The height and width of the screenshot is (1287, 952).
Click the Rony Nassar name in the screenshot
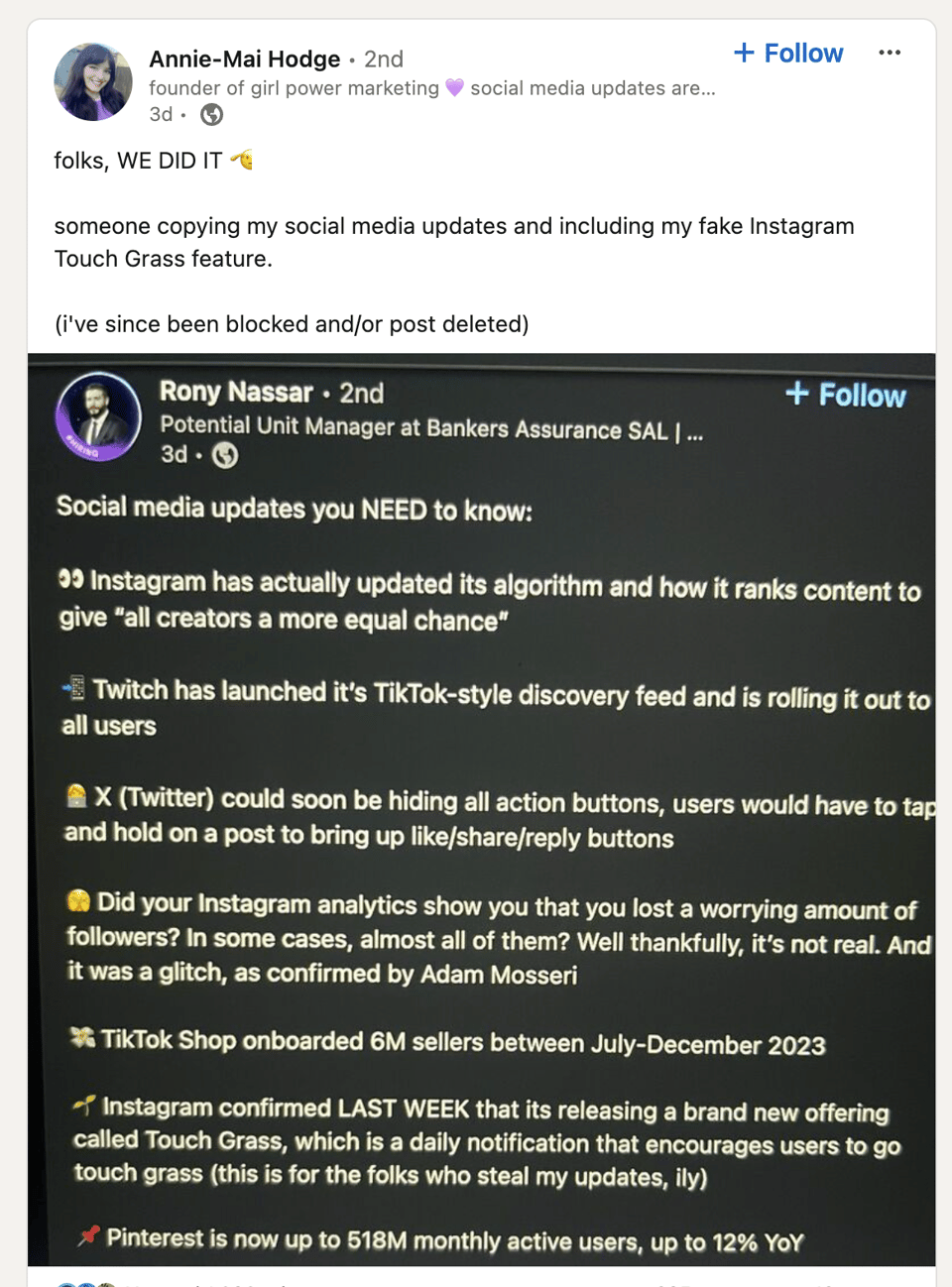pos(236,393)
